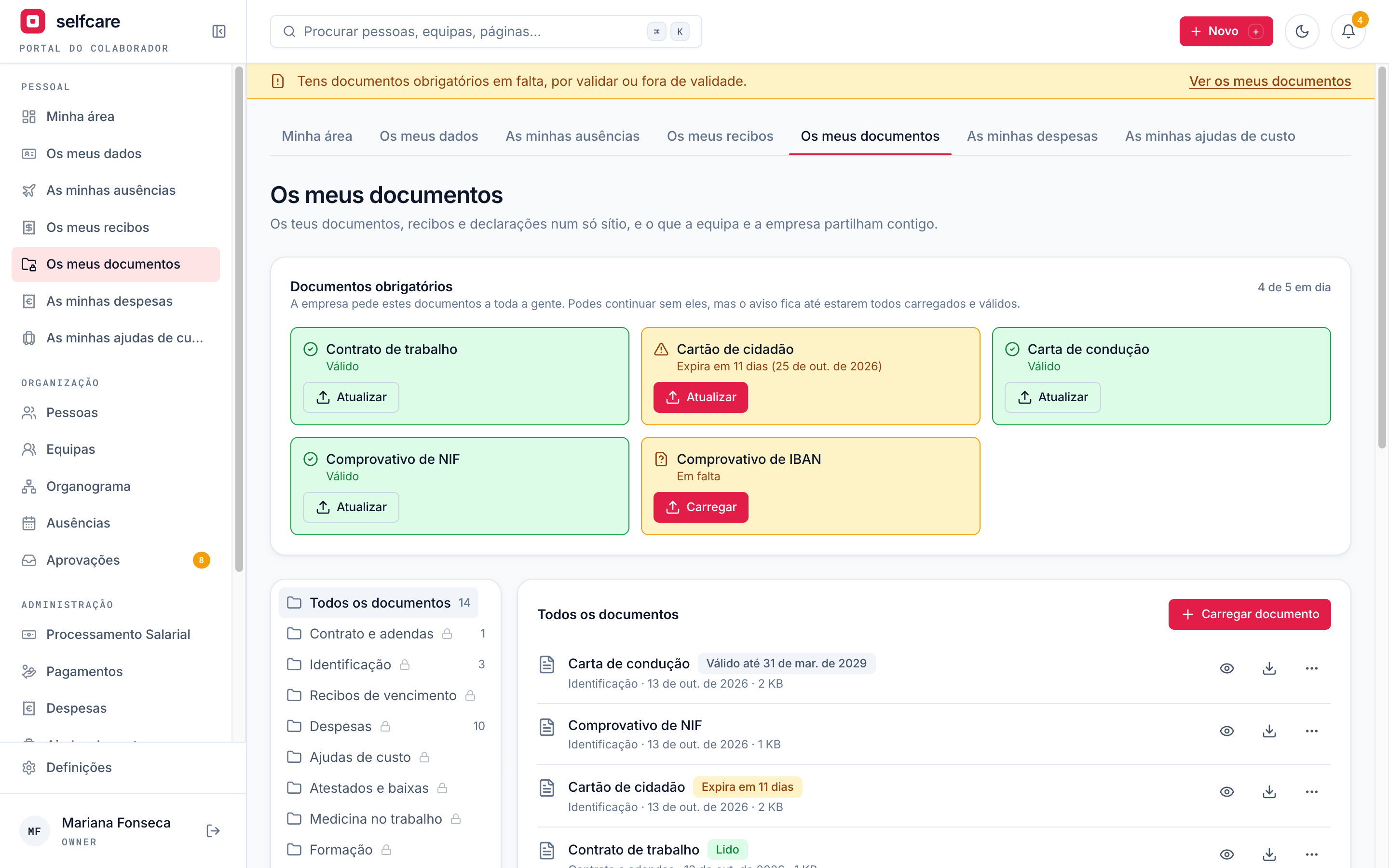
Task: Click Atualizar on Carta de condução card
Action: pyautogui.click(x=1052, y=397)
